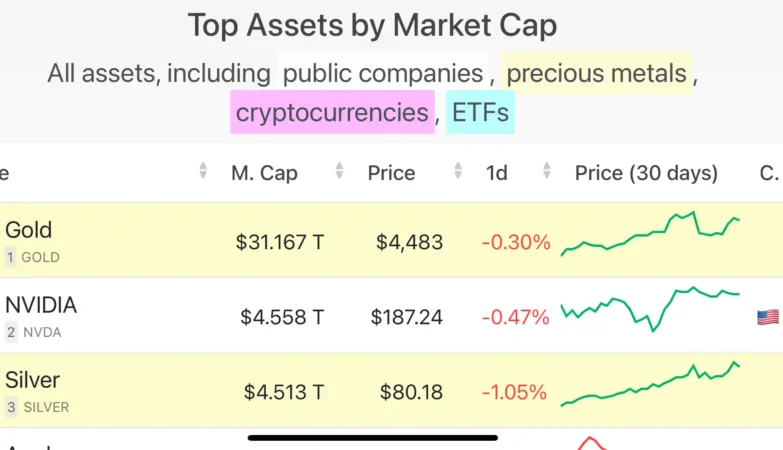Open the Silver asset page
This screenshot has height=450, width=783.
[x=32, y=380]
